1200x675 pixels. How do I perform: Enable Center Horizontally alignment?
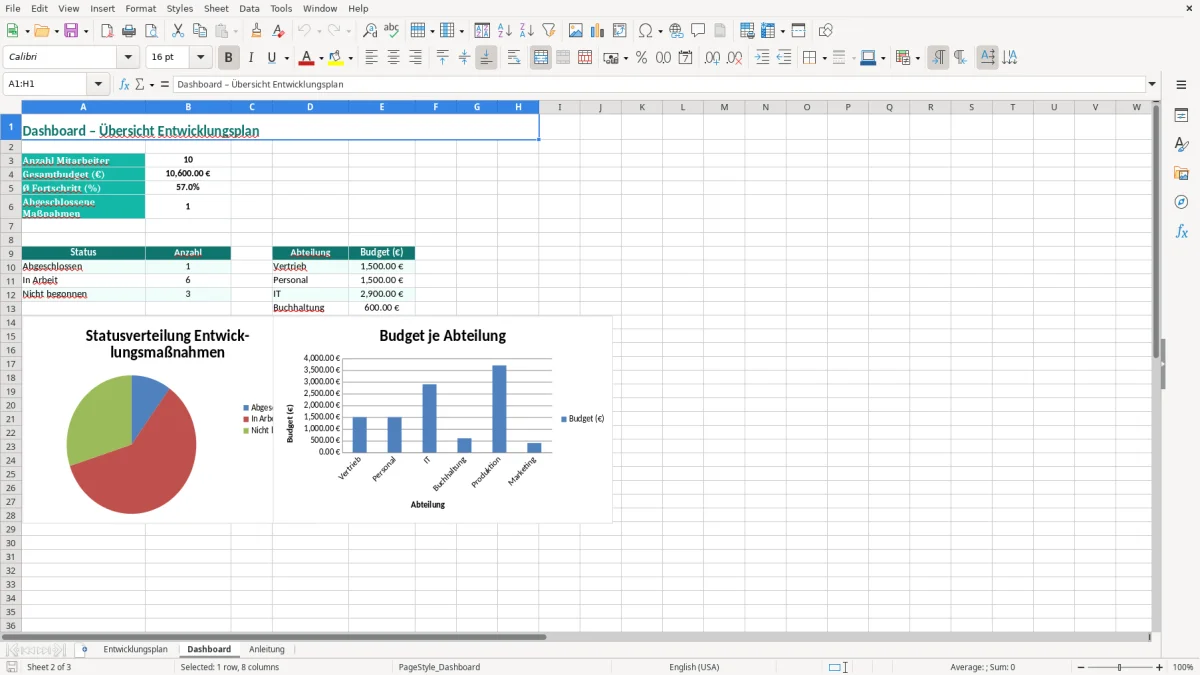(393, 58)
